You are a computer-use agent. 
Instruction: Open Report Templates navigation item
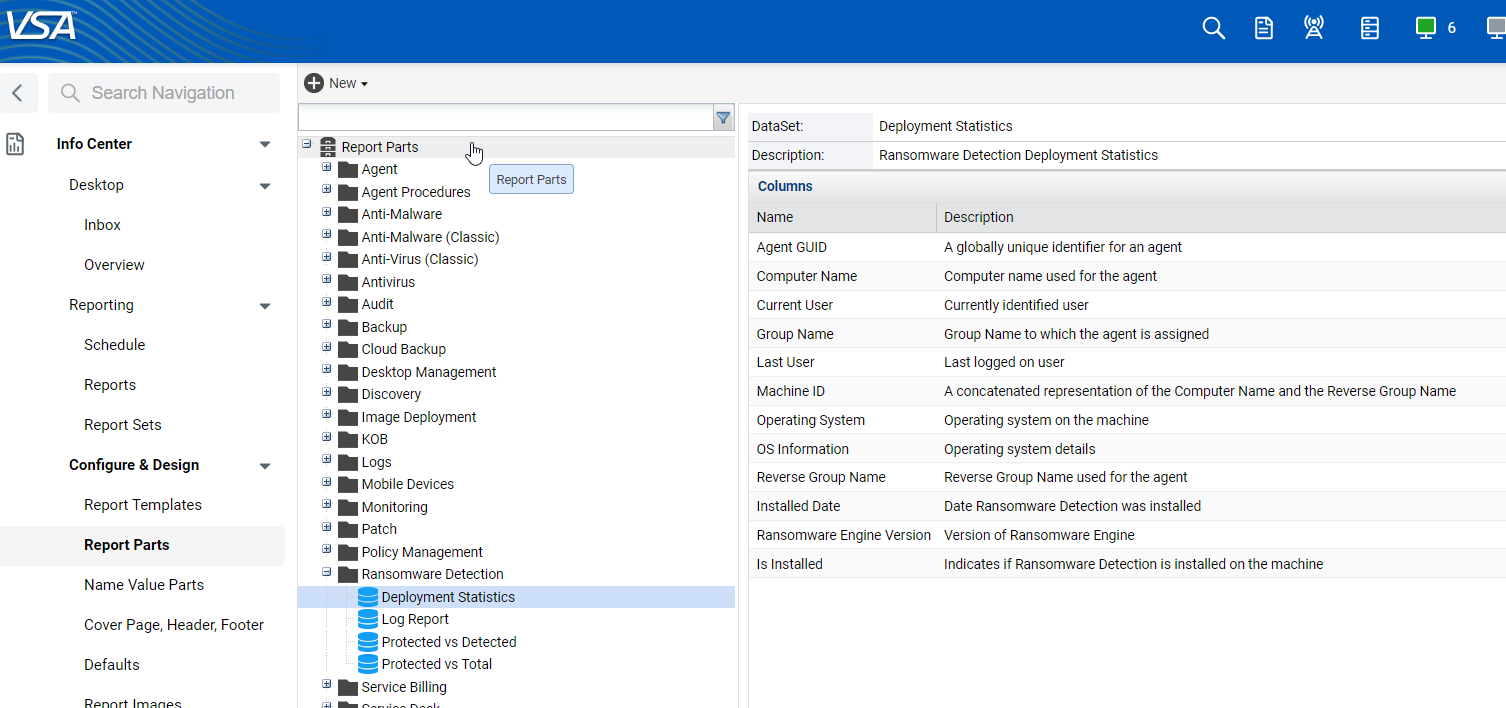click(143, 505)
